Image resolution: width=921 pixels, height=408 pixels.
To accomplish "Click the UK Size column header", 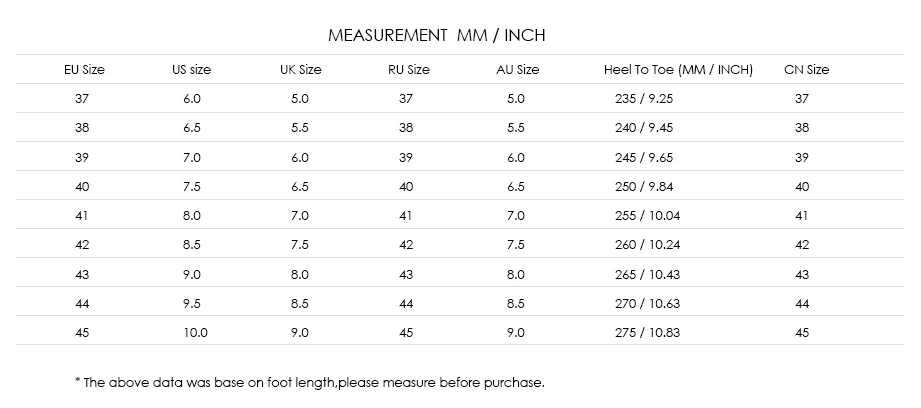I will [301, 69].
